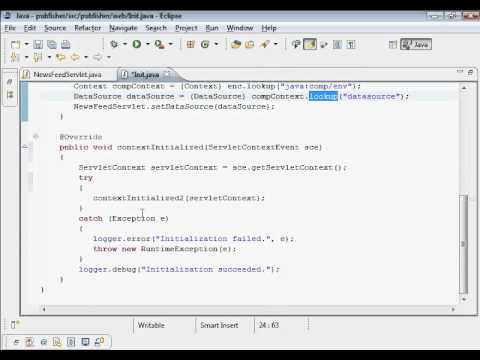480x360 pixels.
Task: Click the New Java Package icon
Action: click(190, 44)
